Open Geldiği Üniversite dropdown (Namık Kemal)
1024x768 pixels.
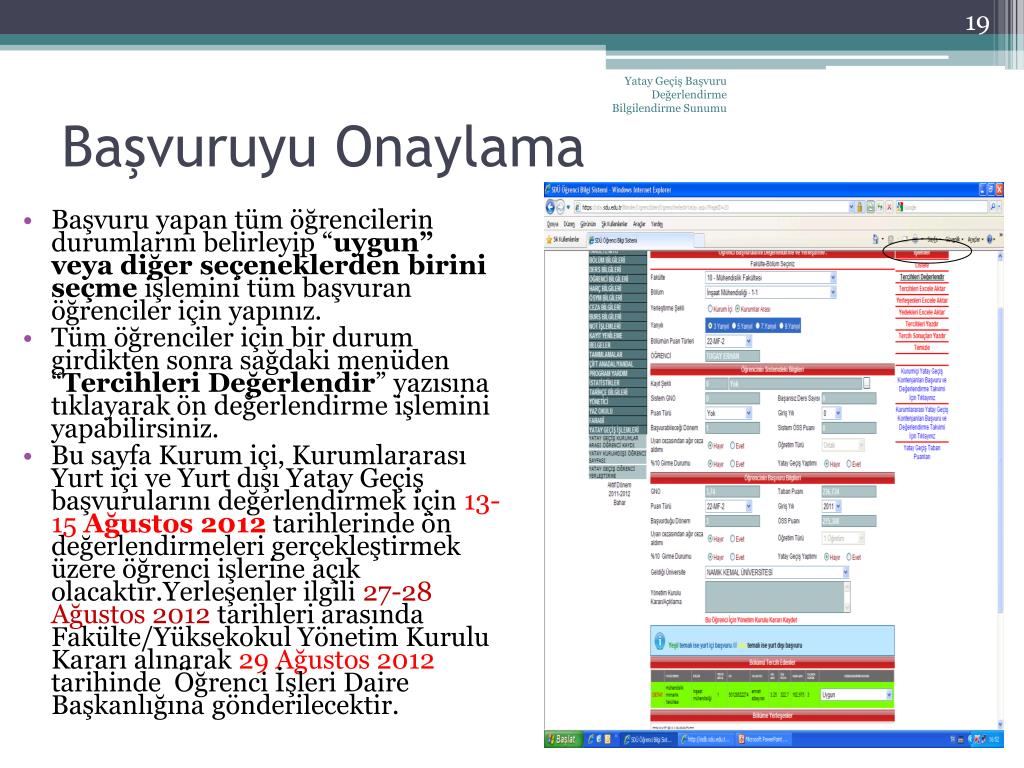(x=777, y=572)
